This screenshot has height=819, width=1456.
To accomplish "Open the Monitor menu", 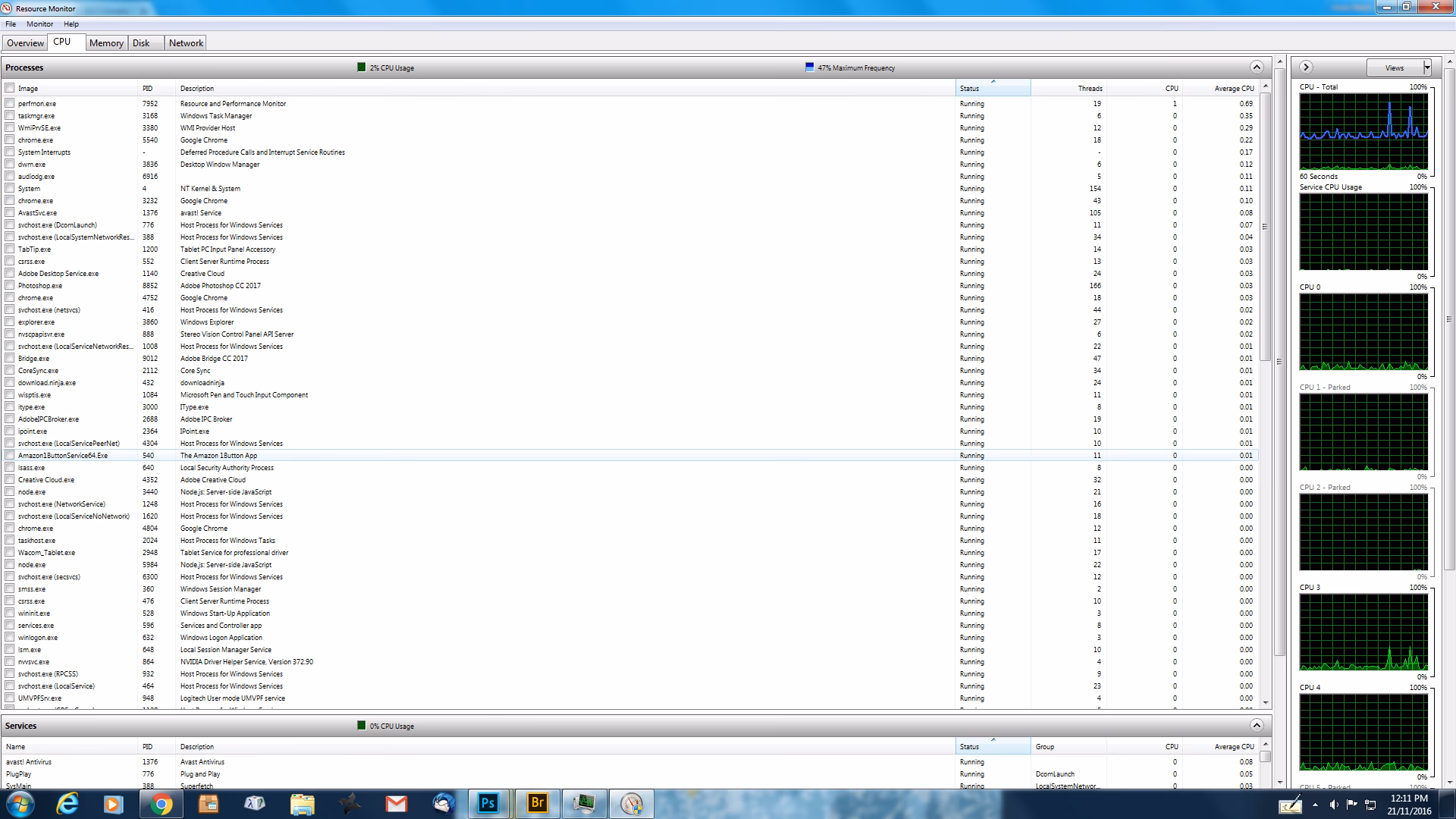I will click(40, 24).
